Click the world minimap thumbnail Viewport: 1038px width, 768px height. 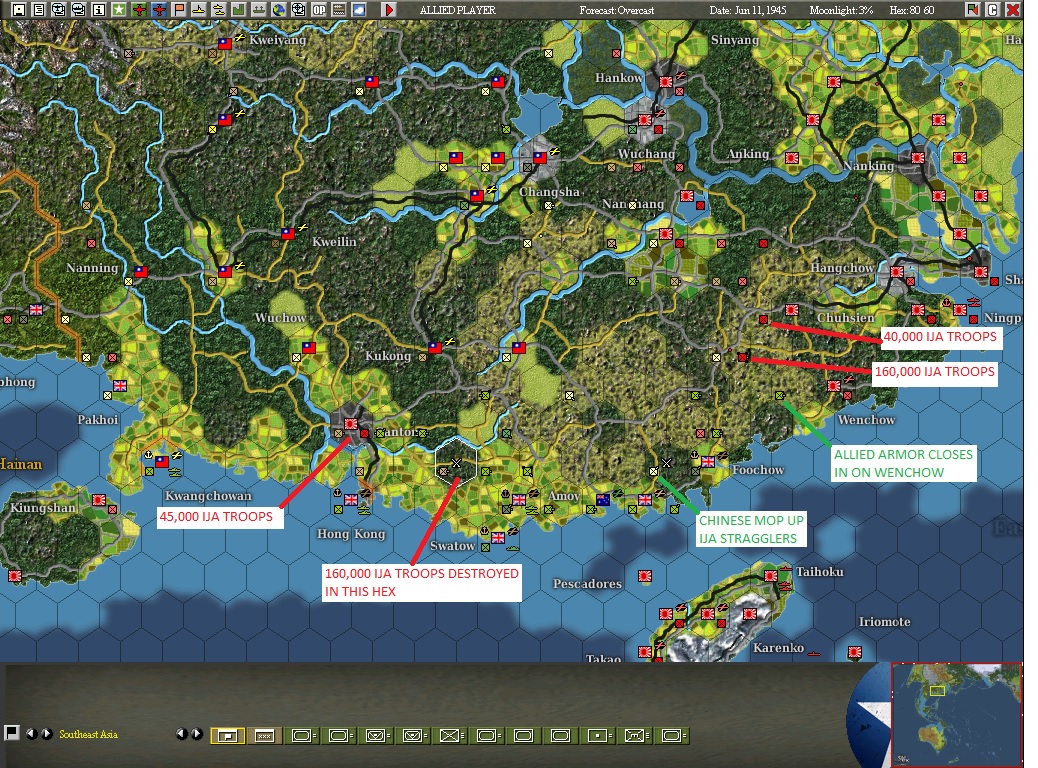(x=957, y=714)
